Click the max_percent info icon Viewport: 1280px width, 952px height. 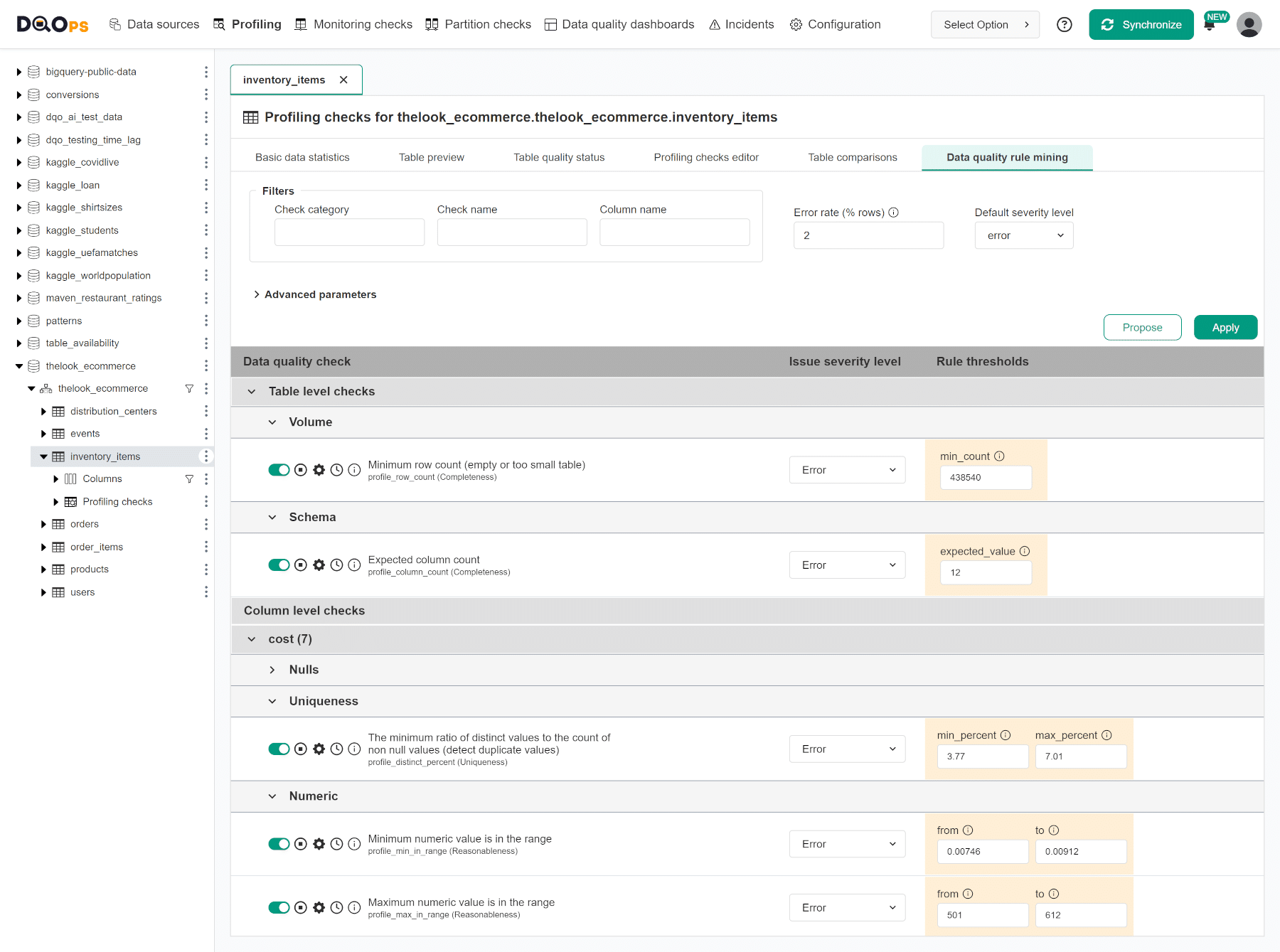pos(1106,735)
